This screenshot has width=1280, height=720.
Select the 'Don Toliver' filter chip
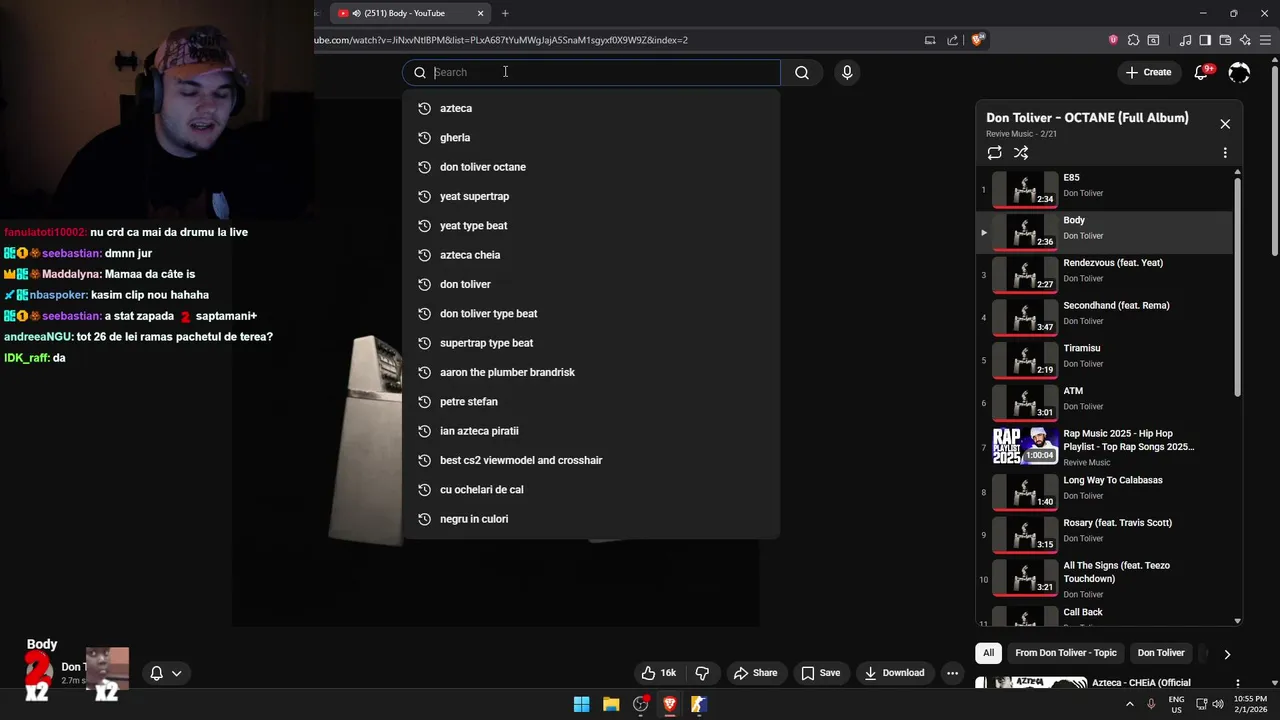click(x=1161, y=653)
